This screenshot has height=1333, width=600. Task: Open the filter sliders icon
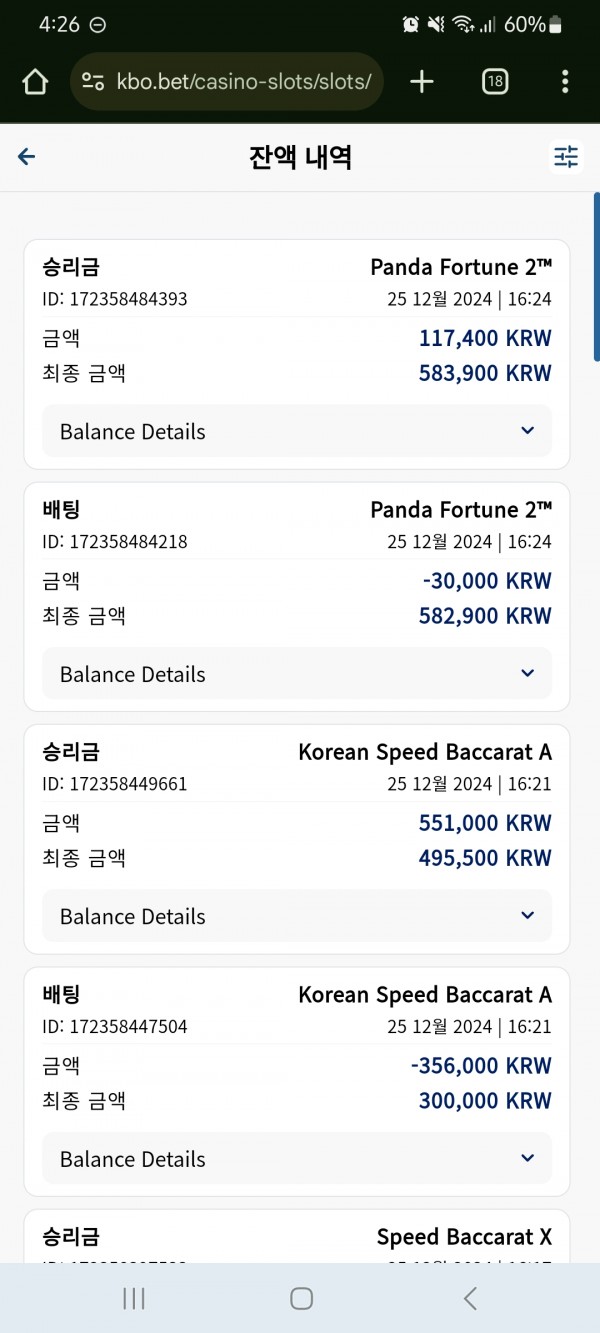[x=566, y=157]
